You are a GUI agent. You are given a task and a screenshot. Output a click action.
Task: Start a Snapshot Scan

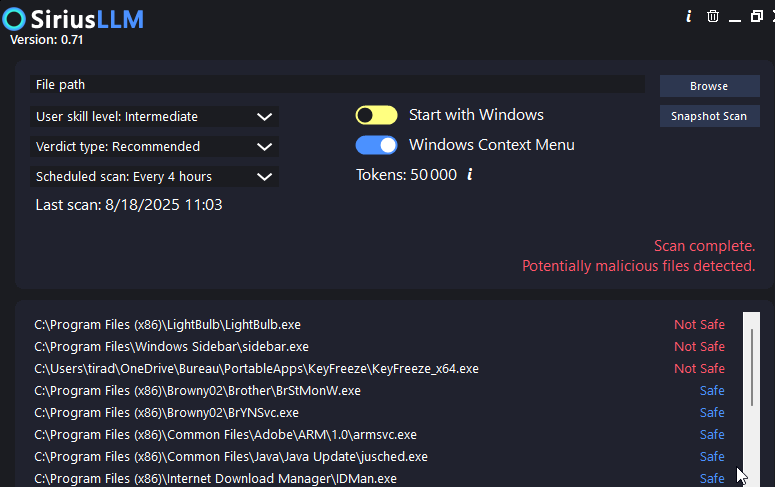pos(709,116)
